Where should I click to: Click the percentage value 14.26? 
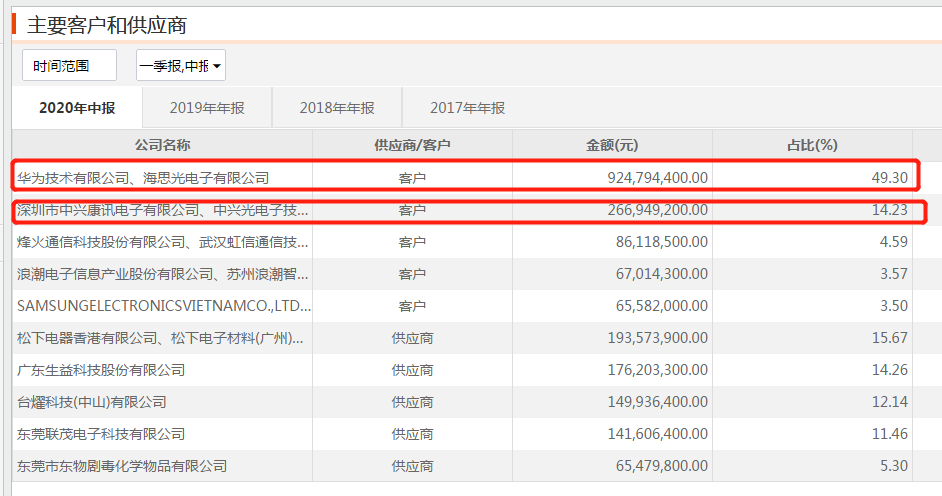890,370
